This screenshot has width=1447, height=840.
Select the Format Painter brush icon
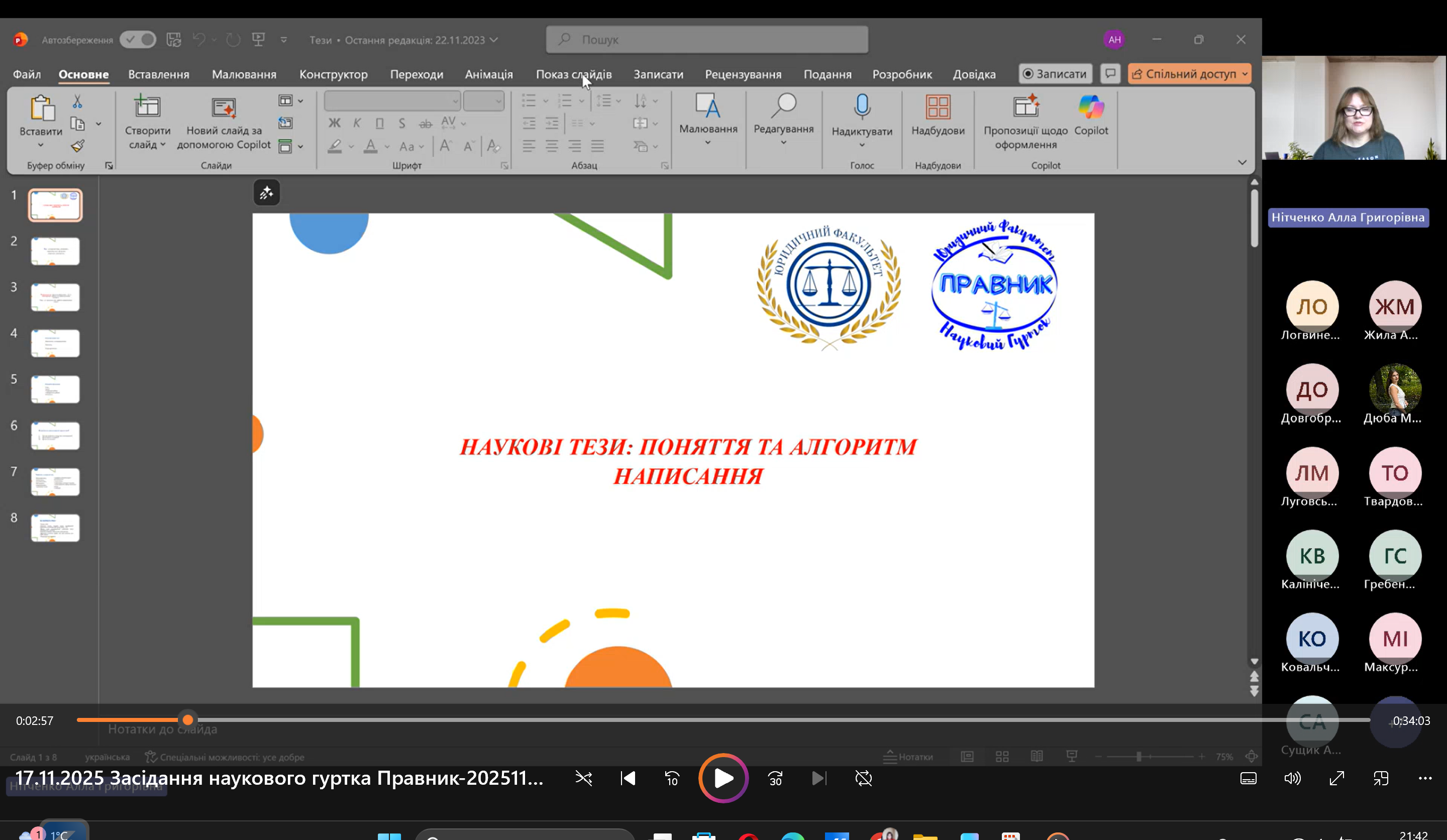click(x=77, y=146)
